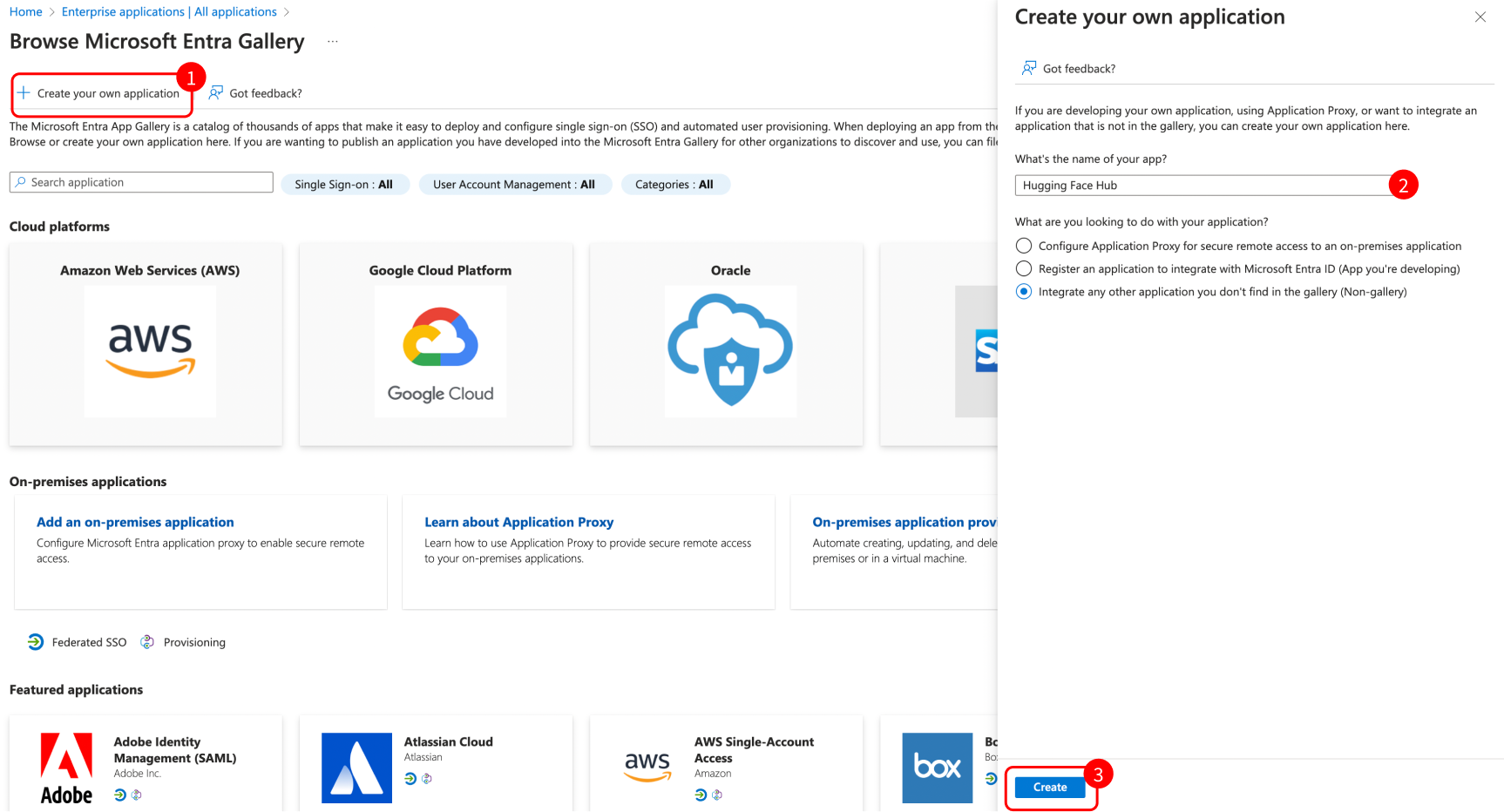Select Configure Application Proxy for on-premises access

click(x=1024, y=246)
